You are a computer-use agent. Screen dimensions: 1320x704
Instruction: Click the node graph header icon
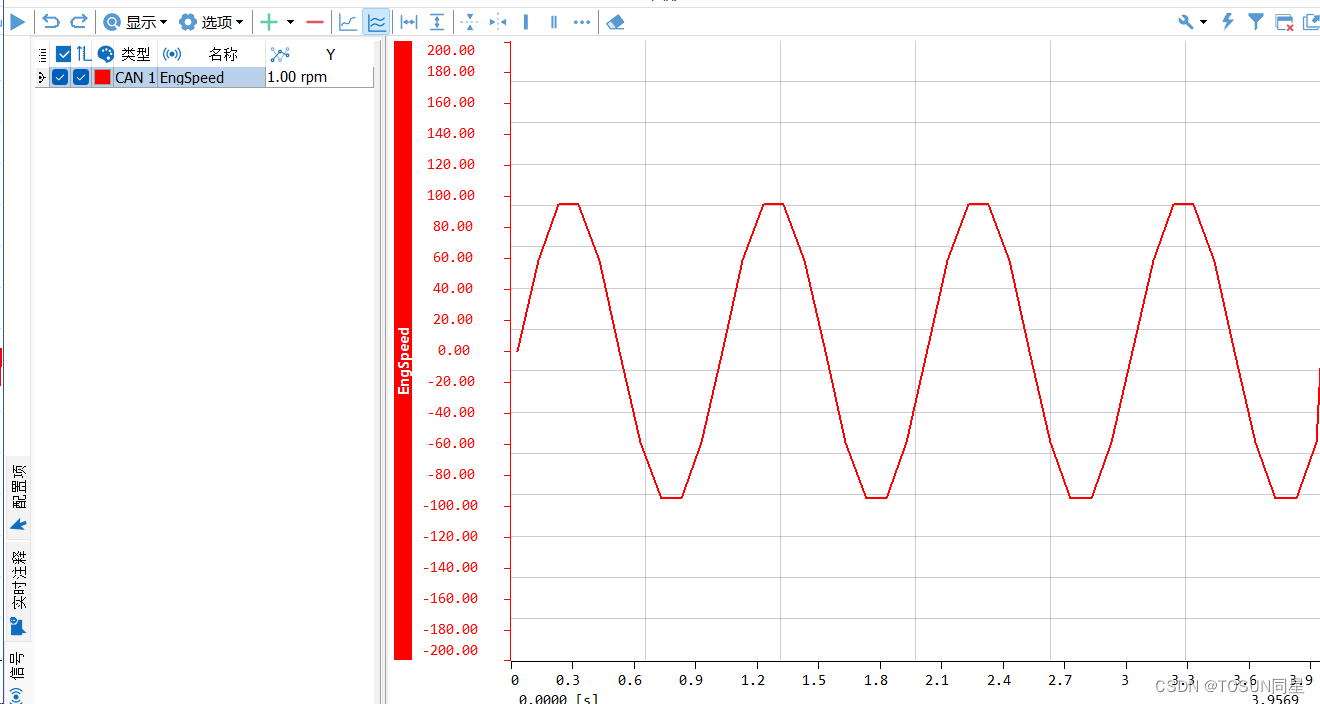coord(280,54)
